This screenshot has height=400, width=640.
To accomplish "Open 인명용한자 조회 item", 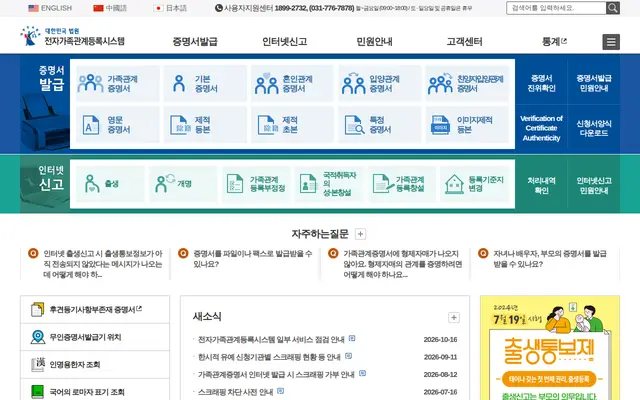I will click(x=95, y=364).
